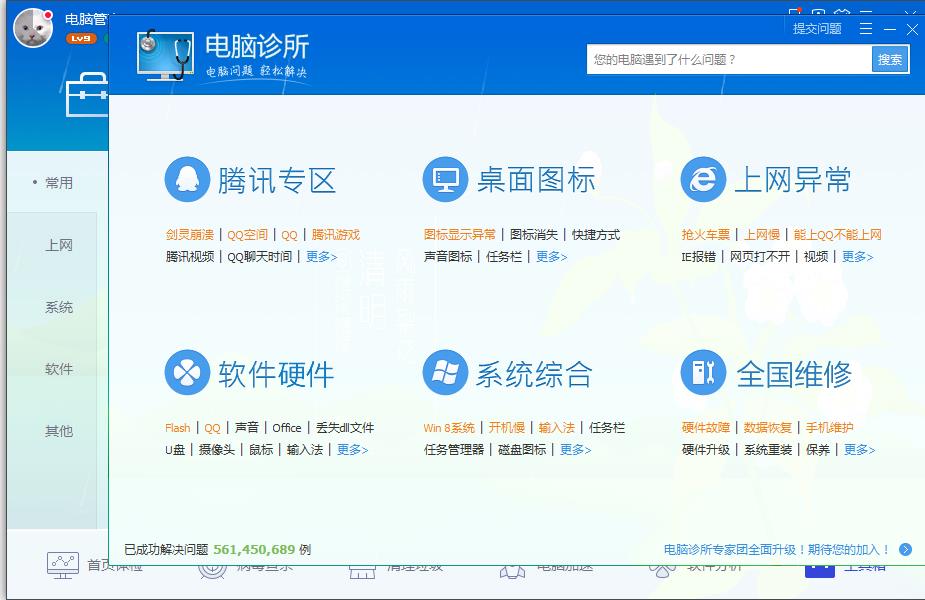925x600 pixels.
Task: Expand 更多 under 全国维修
Action: coord(860,450)
